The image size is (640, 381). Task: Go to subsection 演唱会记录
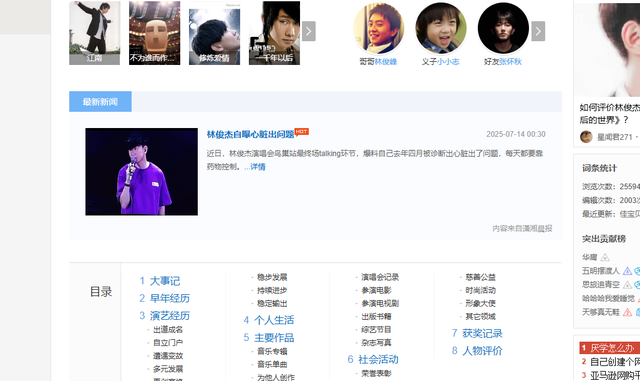380,277
